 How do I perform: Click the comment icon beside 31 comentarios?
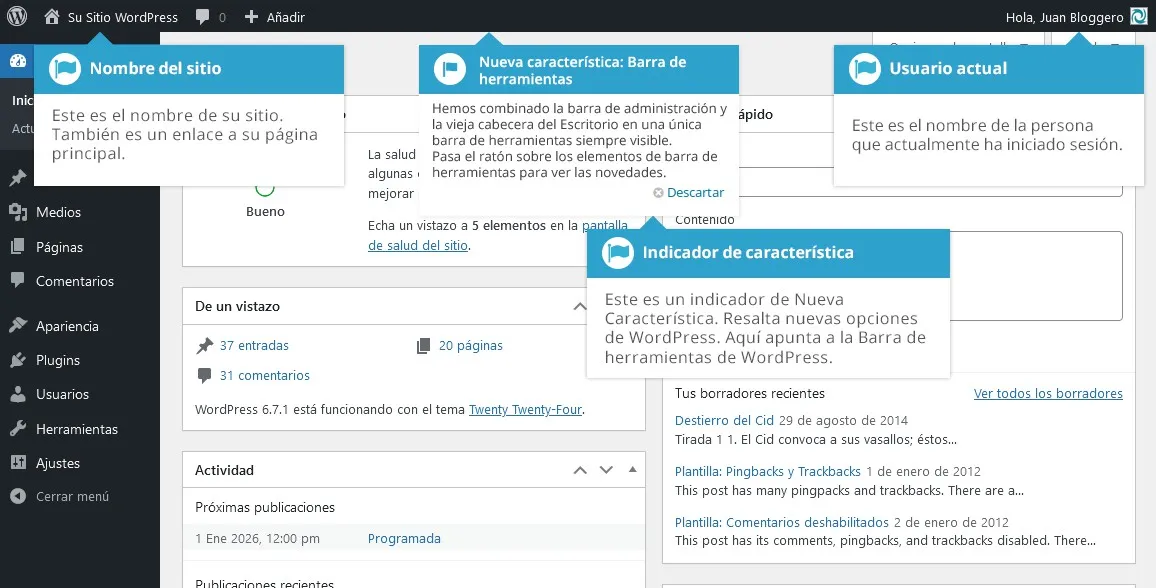pyautogui.click(x=204, y=376)
